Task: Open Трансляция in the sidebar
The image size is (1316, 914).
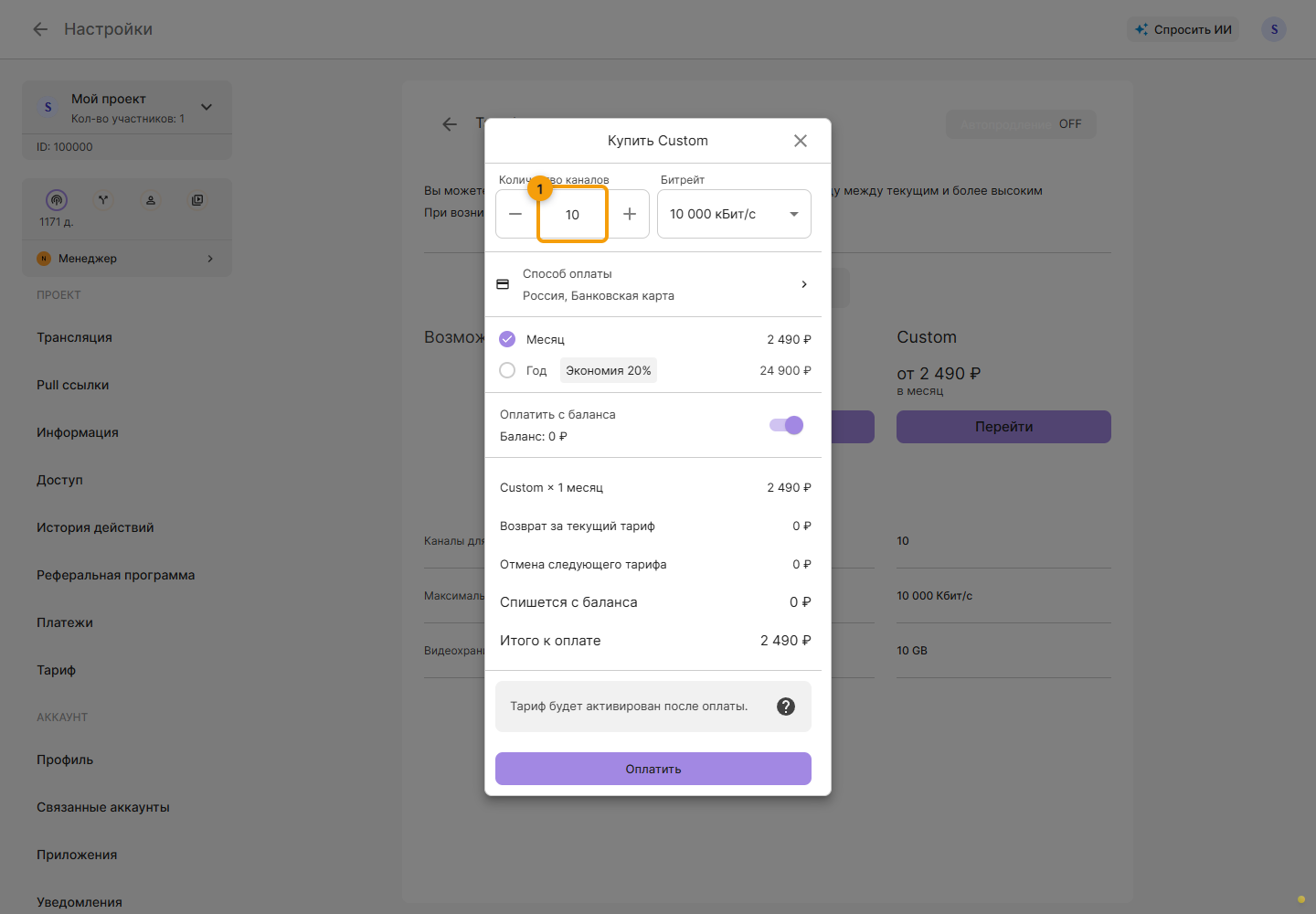Action: pyautogui.click(x=74, y=337)
